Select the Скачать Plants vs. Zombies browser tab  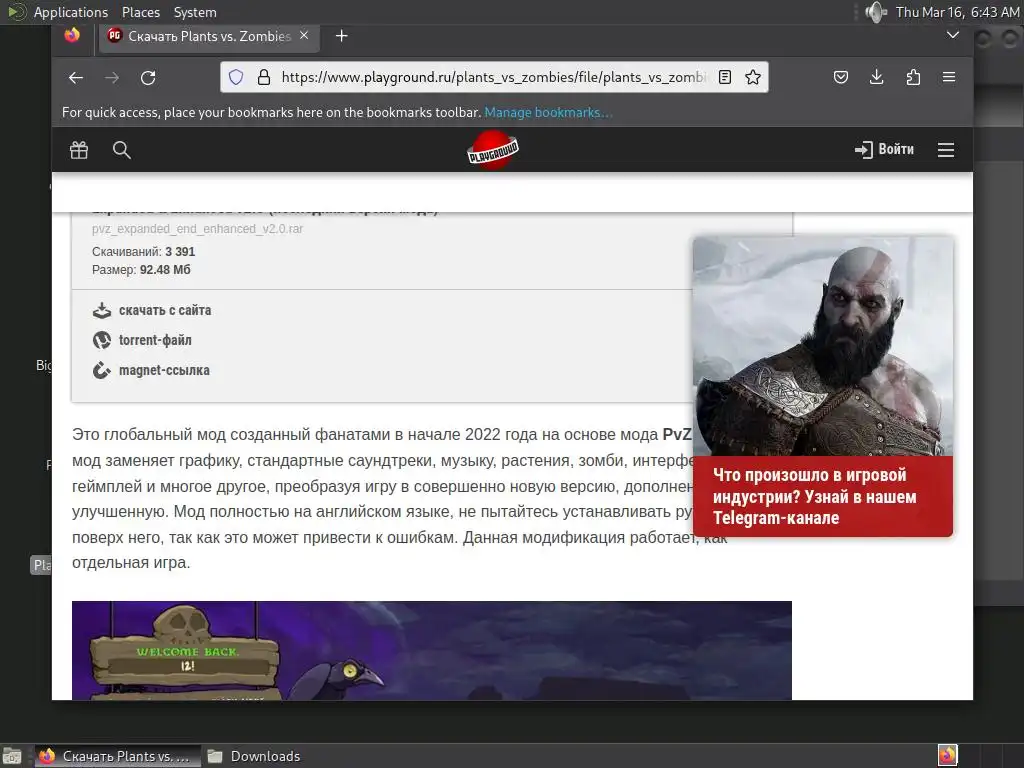pos(209,36)
